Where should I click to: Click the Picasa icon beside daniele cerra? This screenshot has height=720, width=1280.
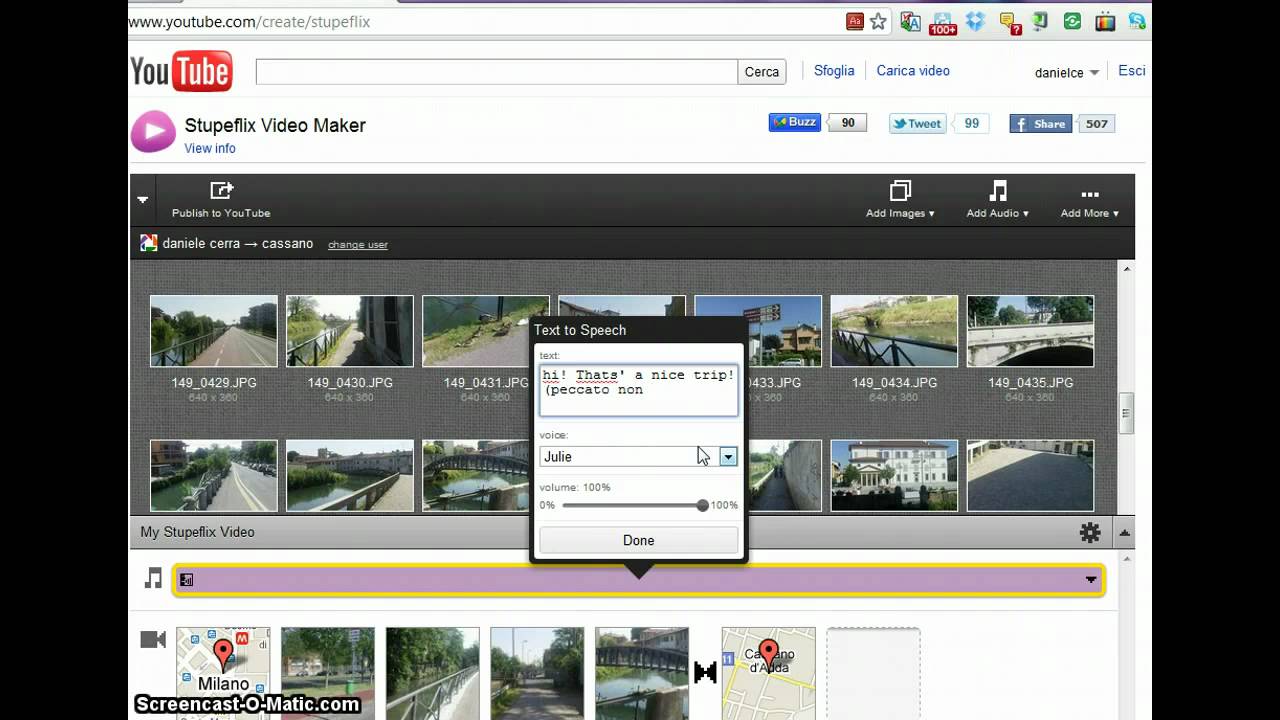coord(149,243)
